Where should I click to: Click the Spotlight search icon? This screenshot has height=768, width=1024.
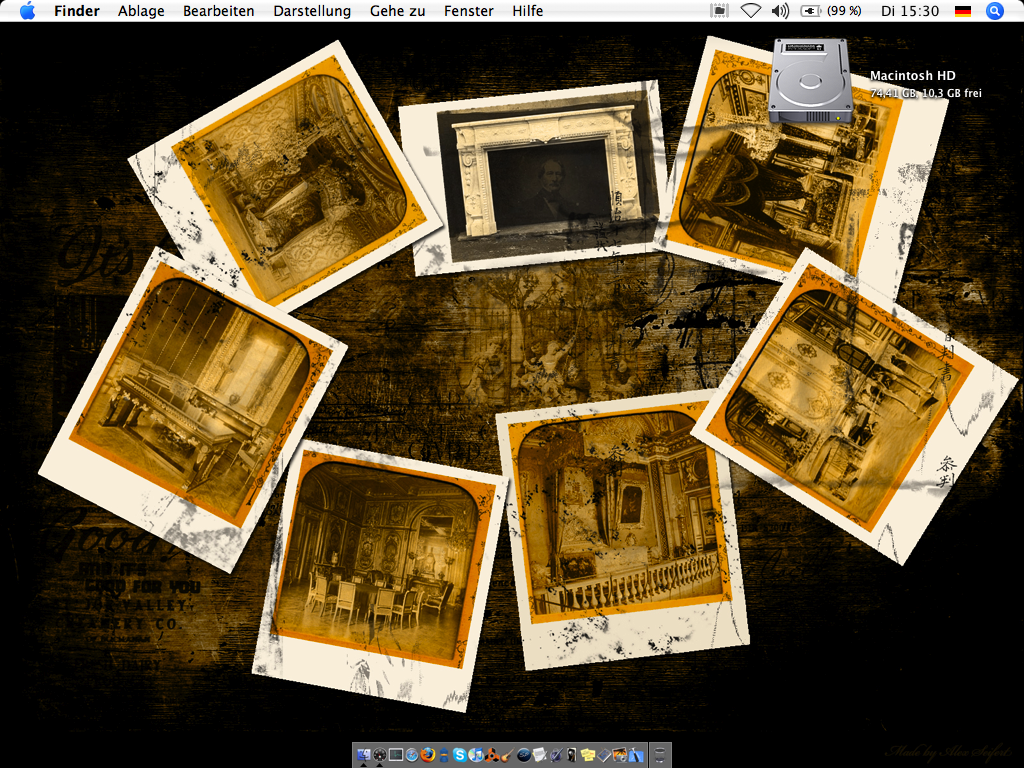pyautogui.click(x=994, y=11)
